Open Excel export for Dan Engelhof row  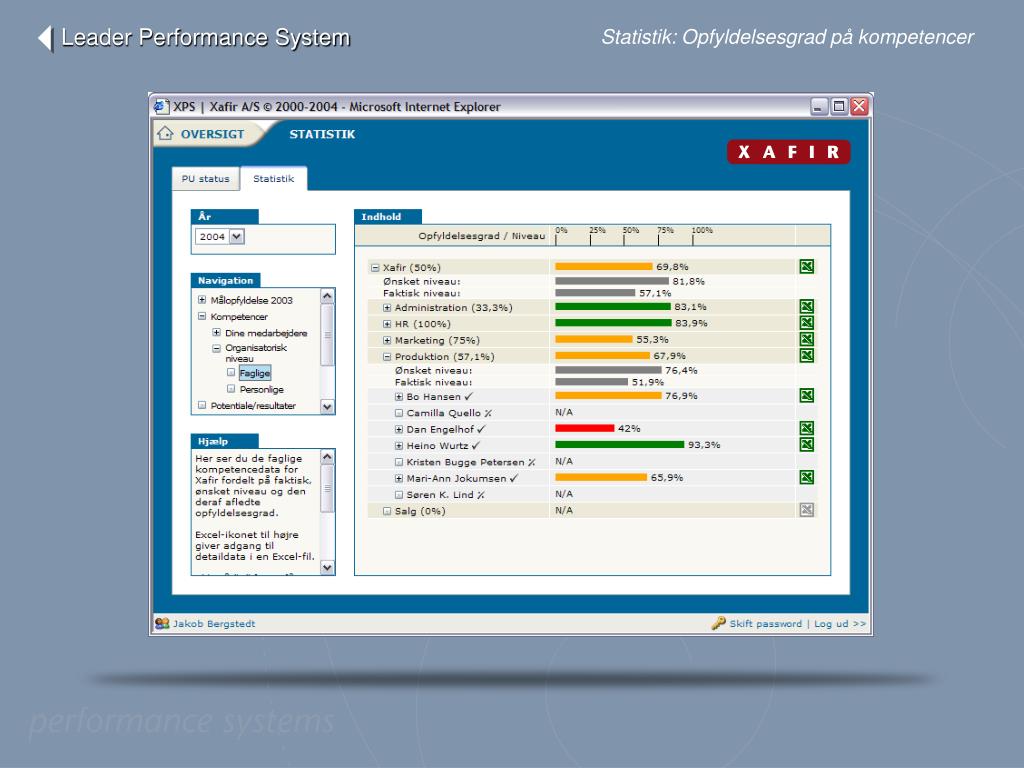(x=807, y=428)
